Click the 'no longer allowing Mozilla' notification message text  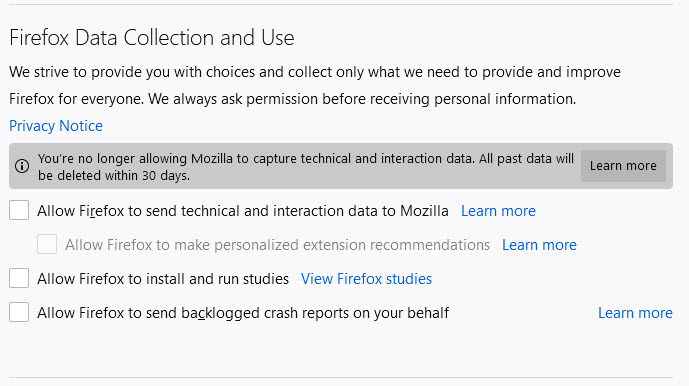pyautogui.click(x=306, y=158)
